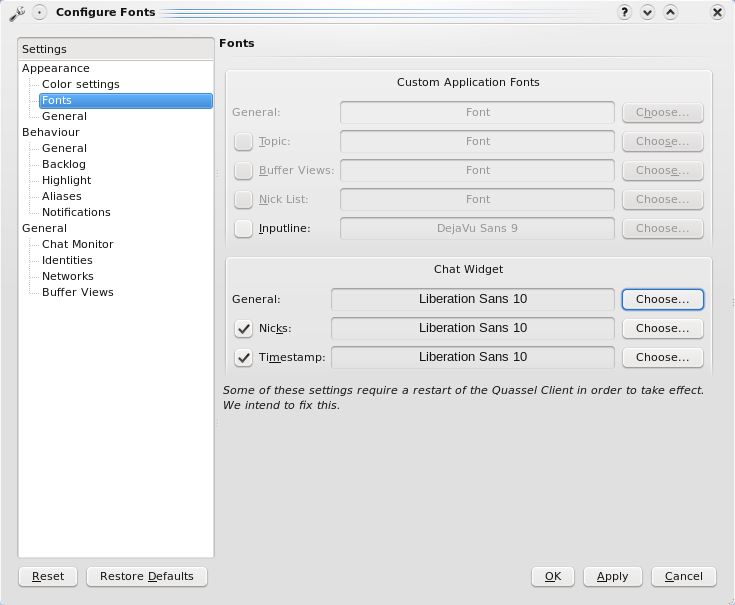Image resolution: width=735 pixels, height=605 pixels.
Task: Open Aliases settings page
Action: click(x=61, y=196)
